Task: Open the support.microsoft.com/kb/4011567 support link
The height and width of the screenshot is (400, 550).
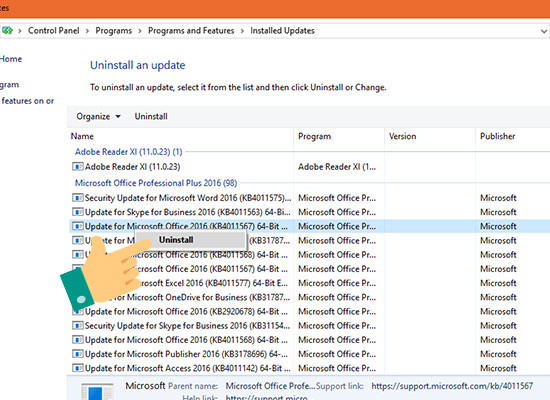Action: [452, 386]
